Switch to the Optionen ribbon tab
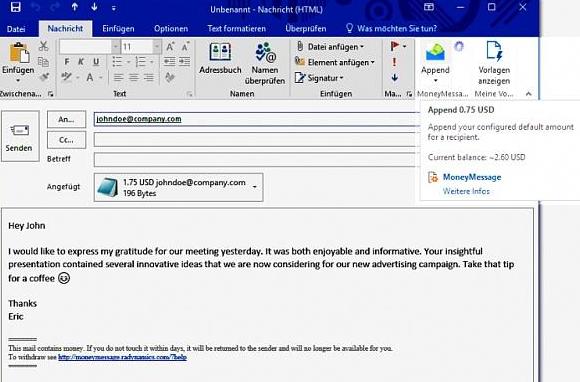This screenshot has width=580, height=382. click(x=171, y=28)
